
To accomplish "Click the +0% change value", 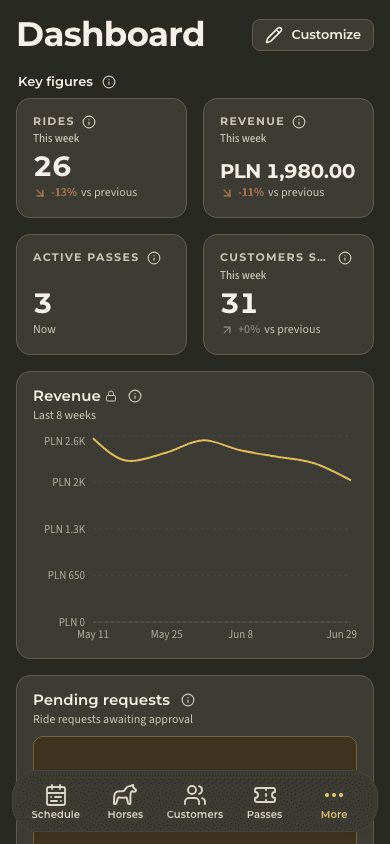I will 249,329.
